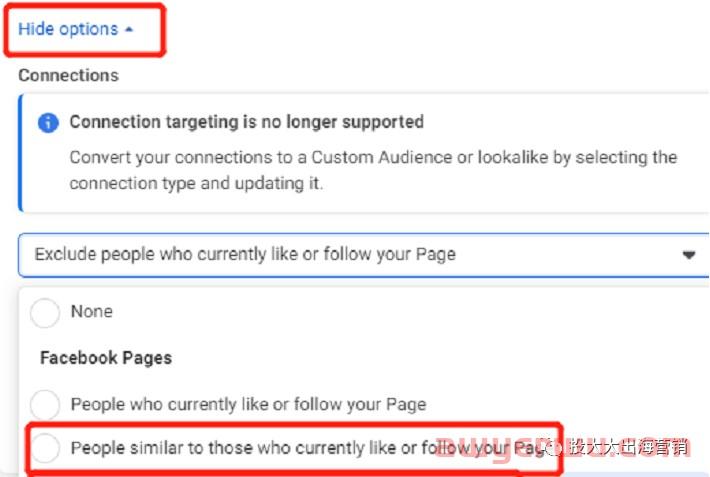Click the blue info circle icon
710x477 pixels.
48,122
